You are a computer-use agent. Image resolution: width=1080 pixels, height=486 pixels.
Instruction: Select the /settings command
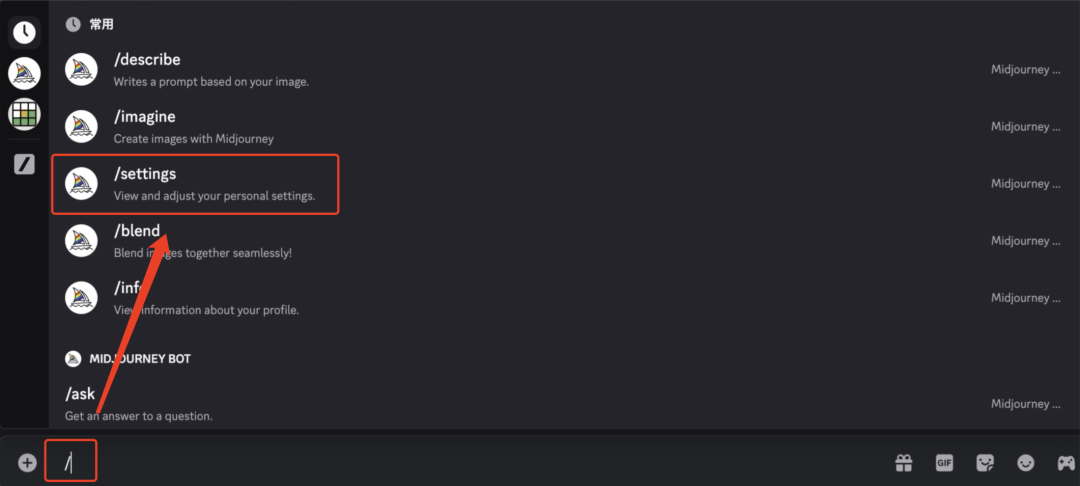click(146, 174)
